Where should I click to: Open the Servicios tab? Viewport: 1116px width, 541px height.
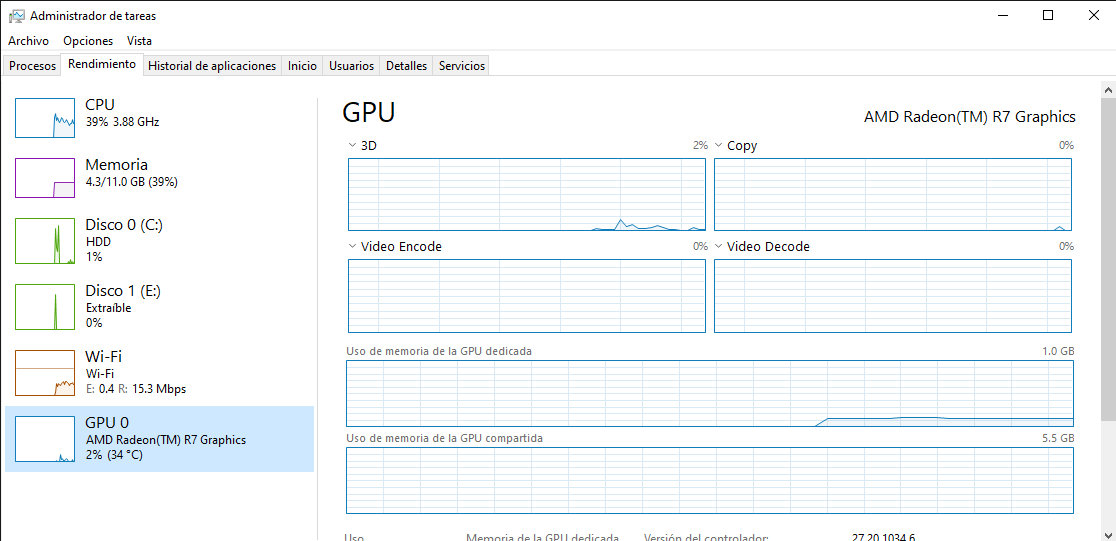tap(462, 66)
